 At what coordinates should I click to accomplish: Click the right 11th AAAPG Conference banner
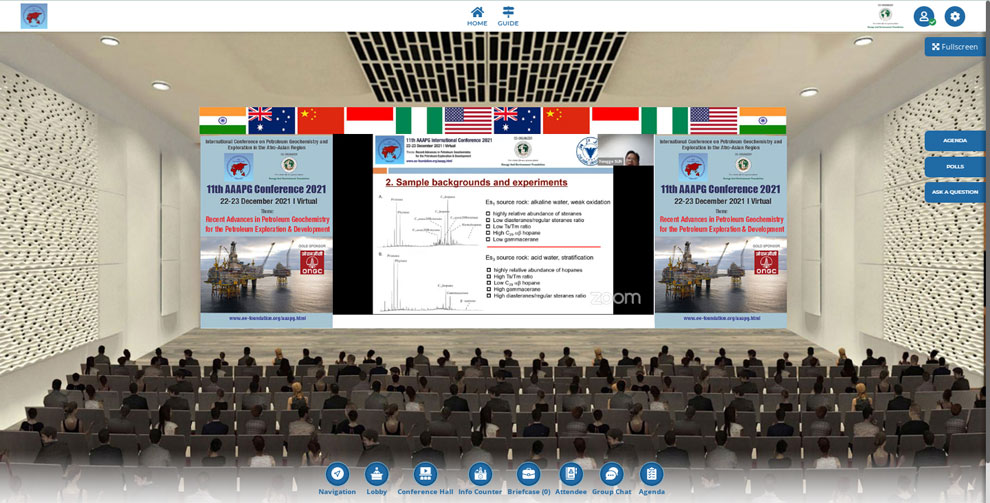pyautogui.click(x=720, y=231)
